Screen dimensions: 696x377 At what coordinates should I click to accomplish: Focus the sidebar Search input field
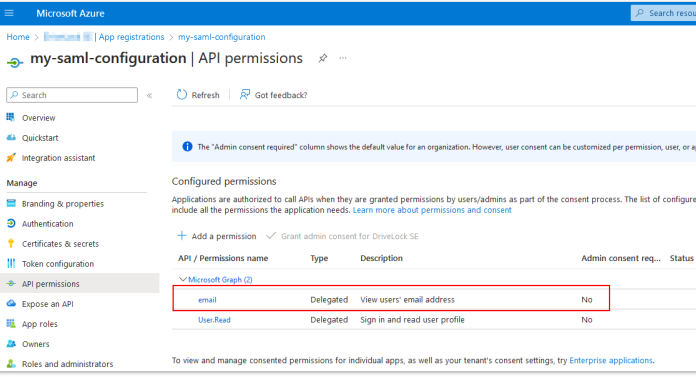pyautogui.click(x=72, y=95)
